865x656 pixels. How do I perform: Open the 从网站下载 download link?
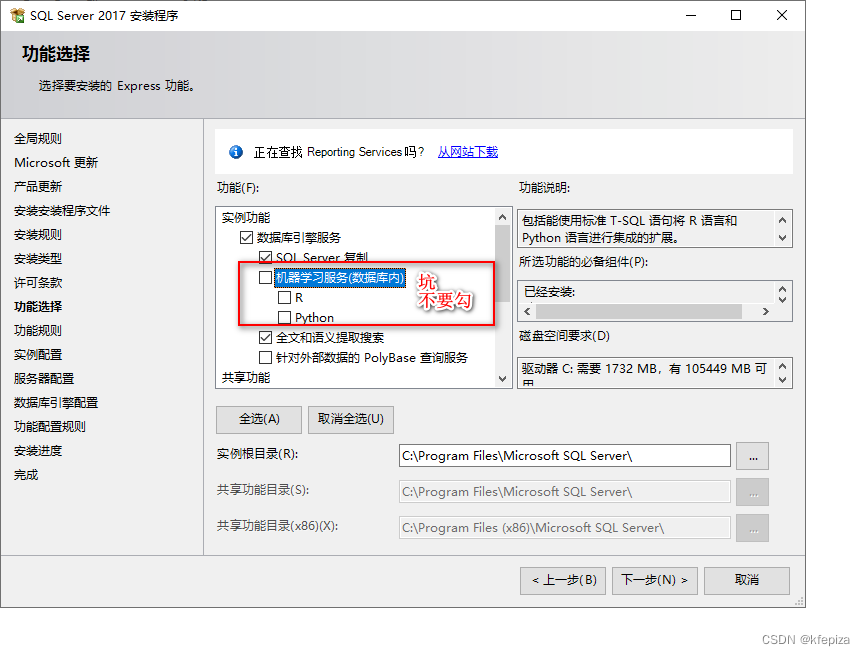click(x=468, y=152)
